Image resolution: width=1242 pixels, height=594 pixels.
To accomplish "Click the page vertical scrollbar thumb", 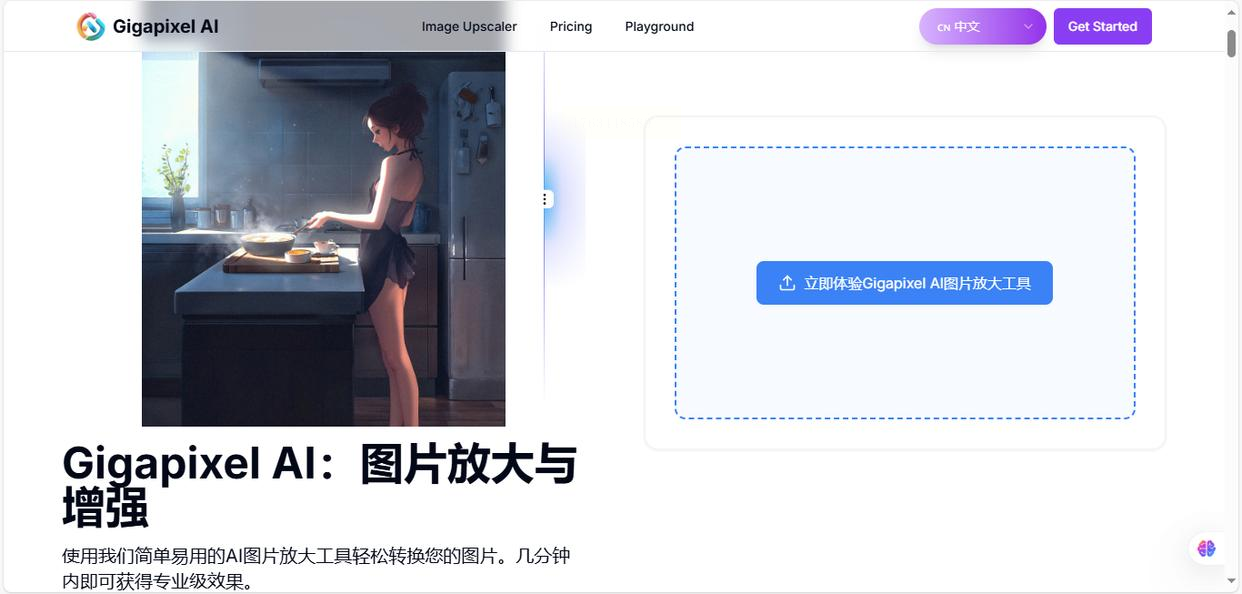I will (x=1232, y=44).
